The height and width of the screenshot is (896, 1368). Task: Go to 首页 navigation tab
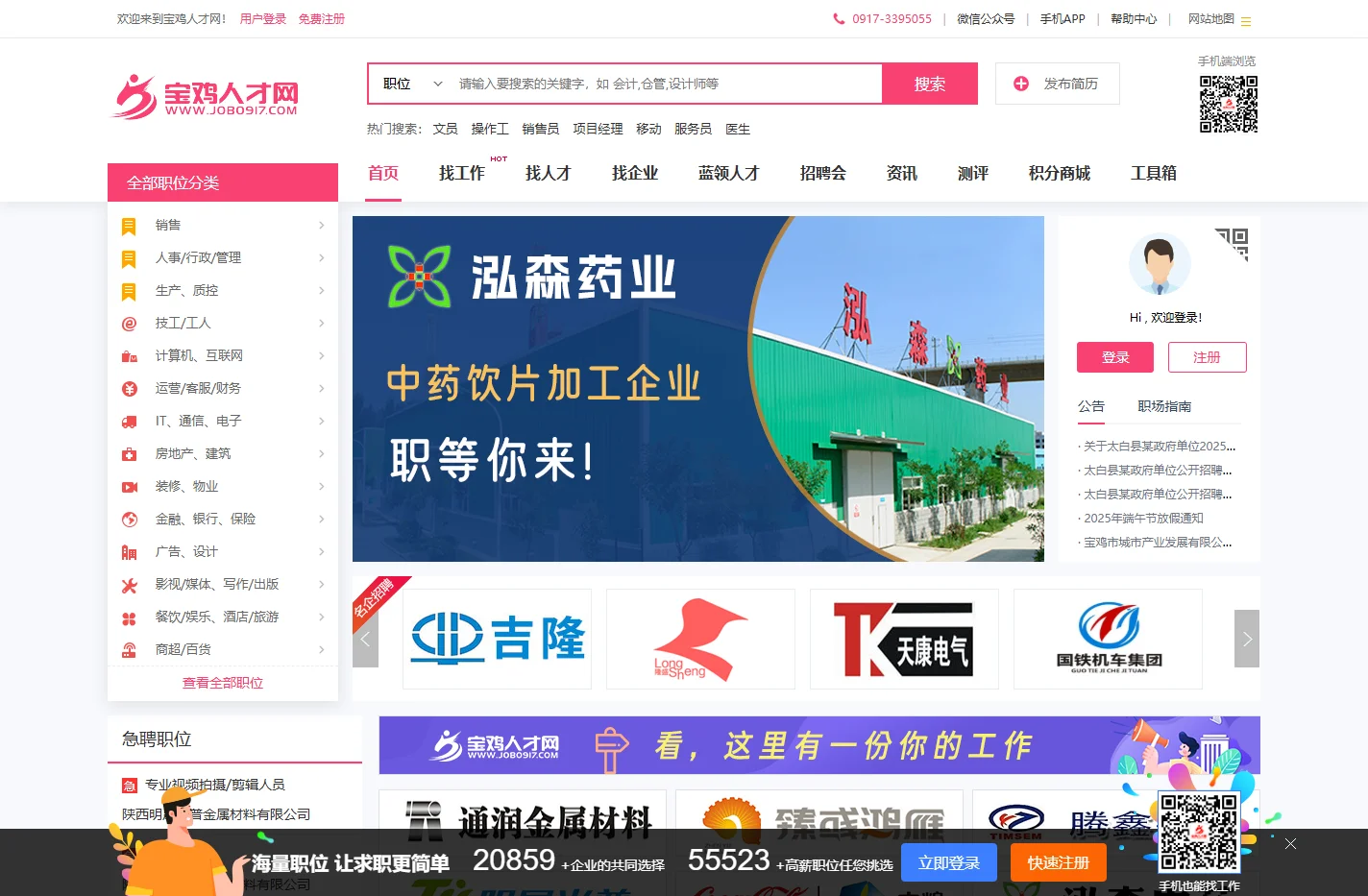(383, 173)
